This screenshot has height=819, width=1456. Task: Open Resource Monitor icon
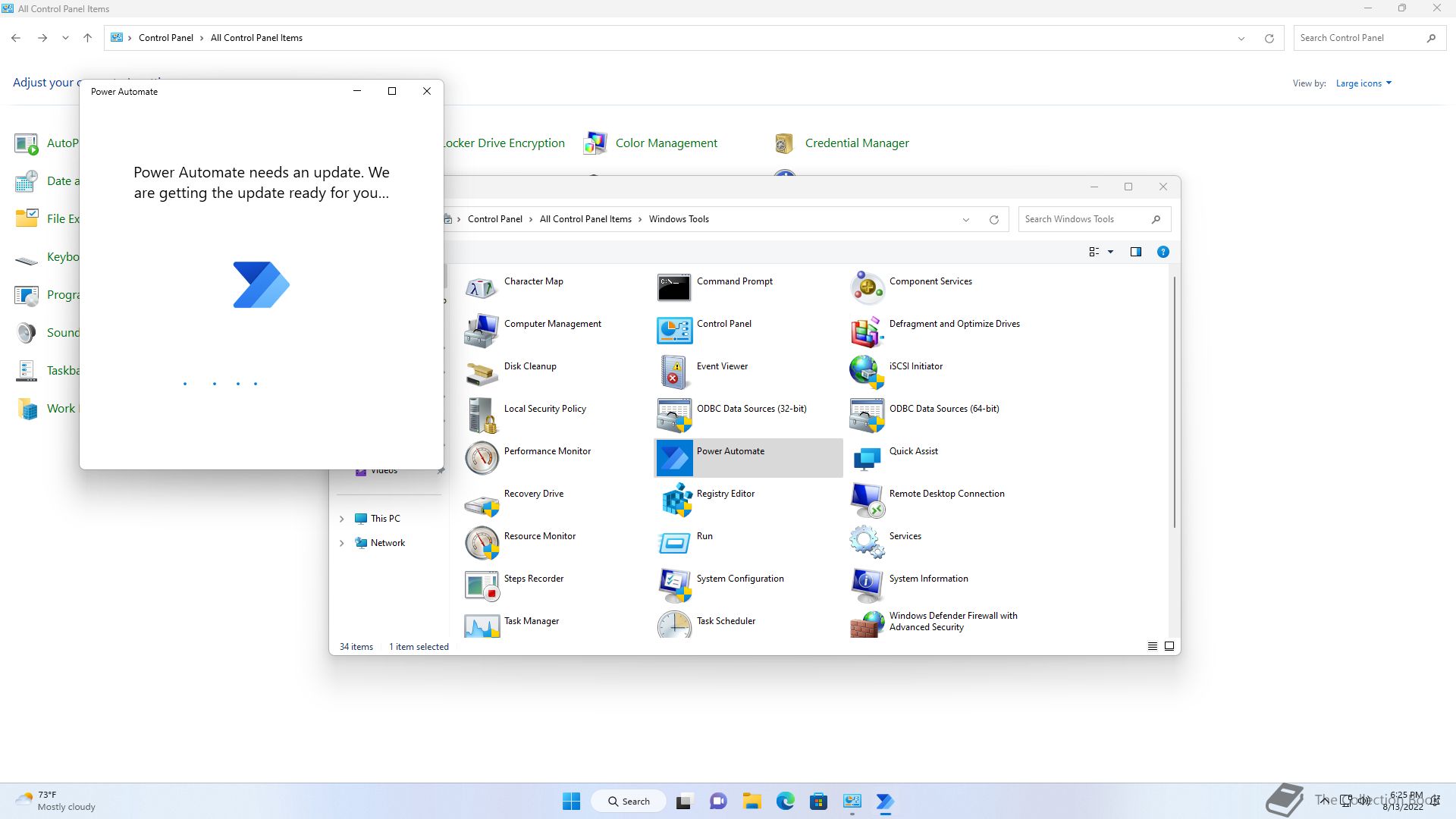tap(482, 542)
